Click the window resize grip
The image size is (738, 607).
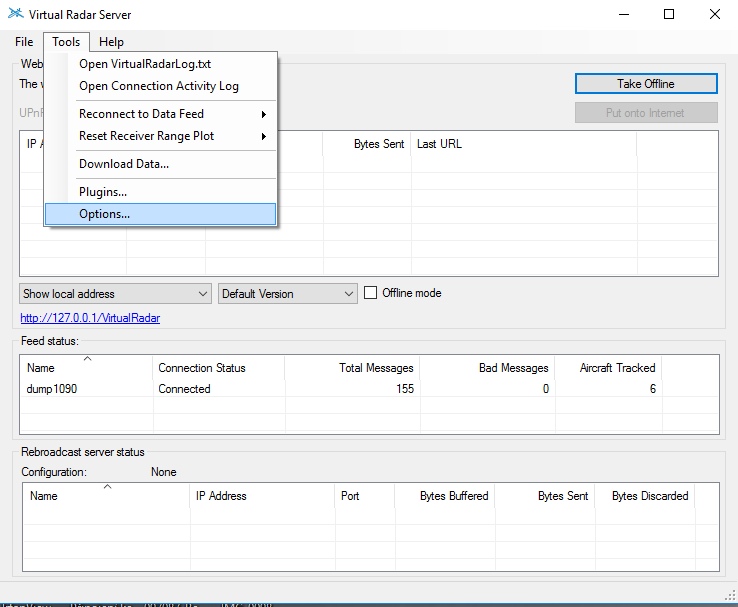click(730, 595)
